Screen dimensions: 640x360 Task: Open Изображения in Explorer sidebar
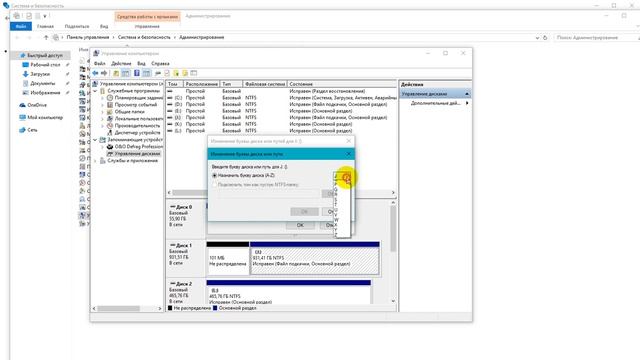(45, 93)
